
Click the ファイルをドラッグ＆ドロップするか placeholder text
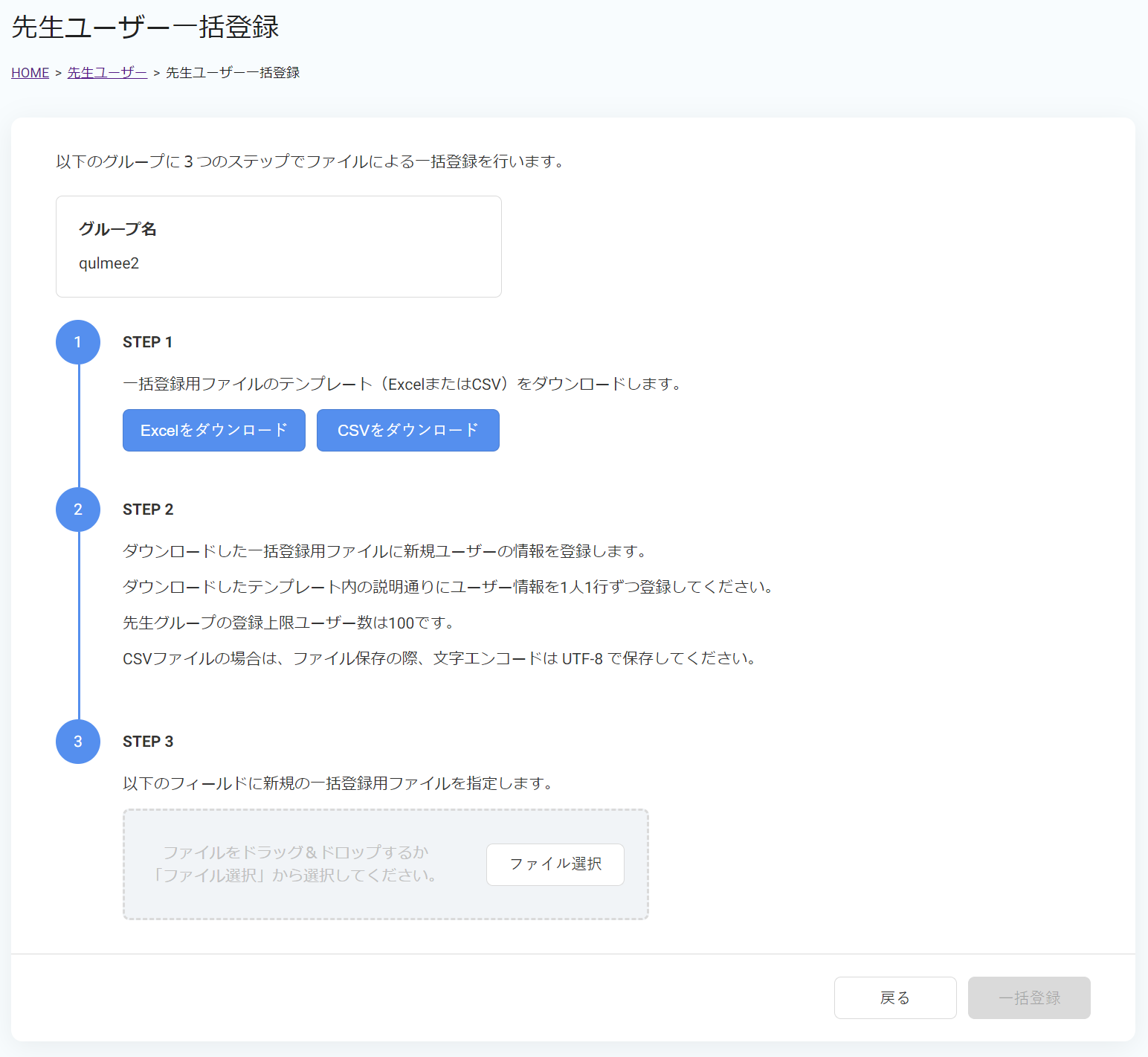click(296, 852)
